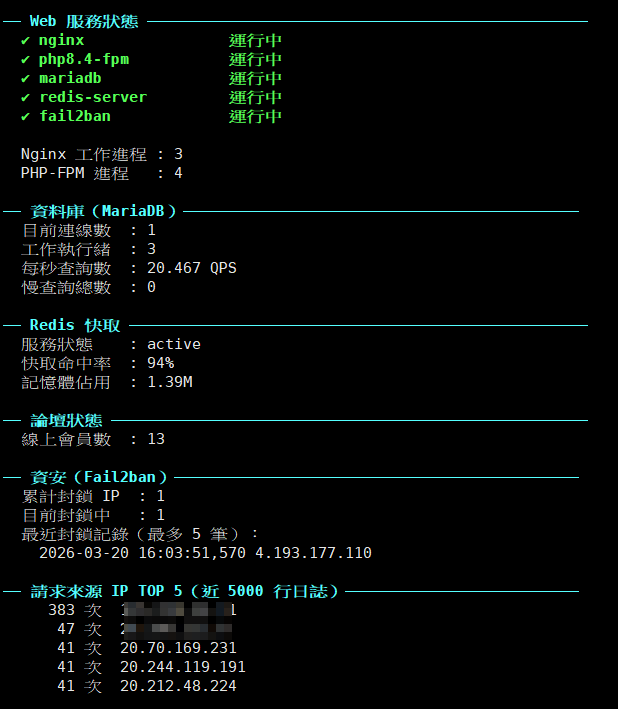Click the 20.467 QPS value
Viewport: 618px width, 709px height.
(x=192, y=268)
